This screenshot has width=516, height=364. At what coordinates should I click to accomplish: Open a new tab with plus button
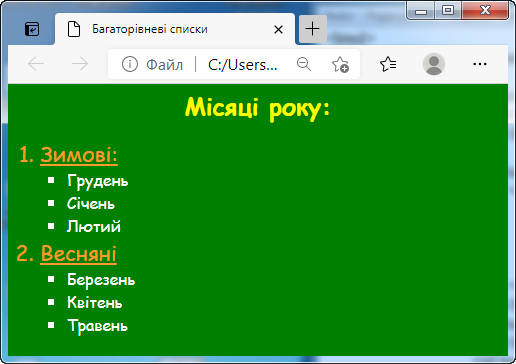click(313, 29)
